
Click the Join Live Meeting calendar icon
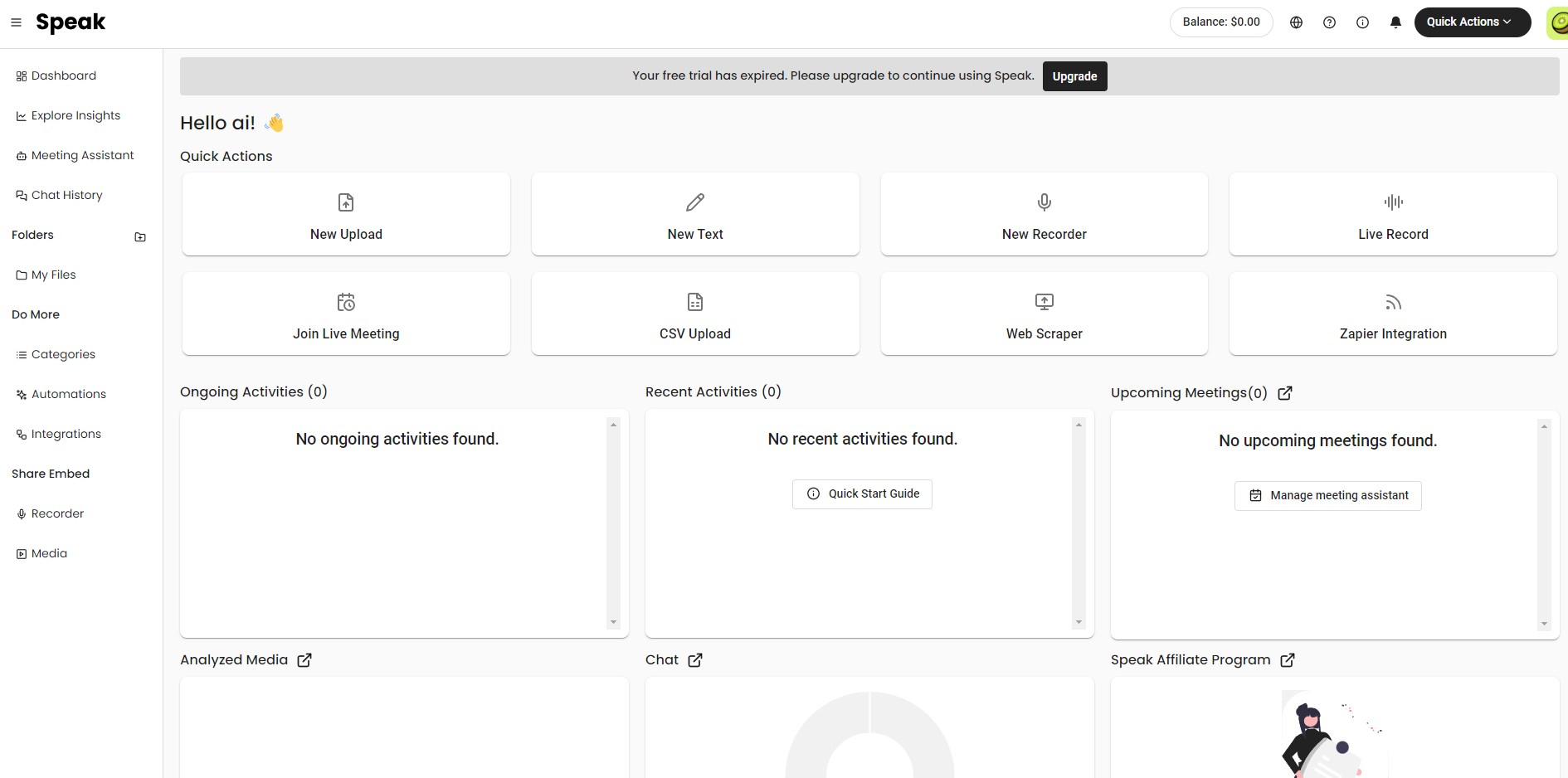point(346,302)
